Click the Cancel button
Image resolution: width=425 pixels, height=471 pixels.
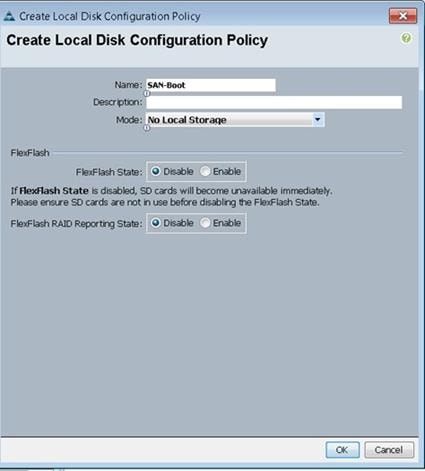click(389, 450)
